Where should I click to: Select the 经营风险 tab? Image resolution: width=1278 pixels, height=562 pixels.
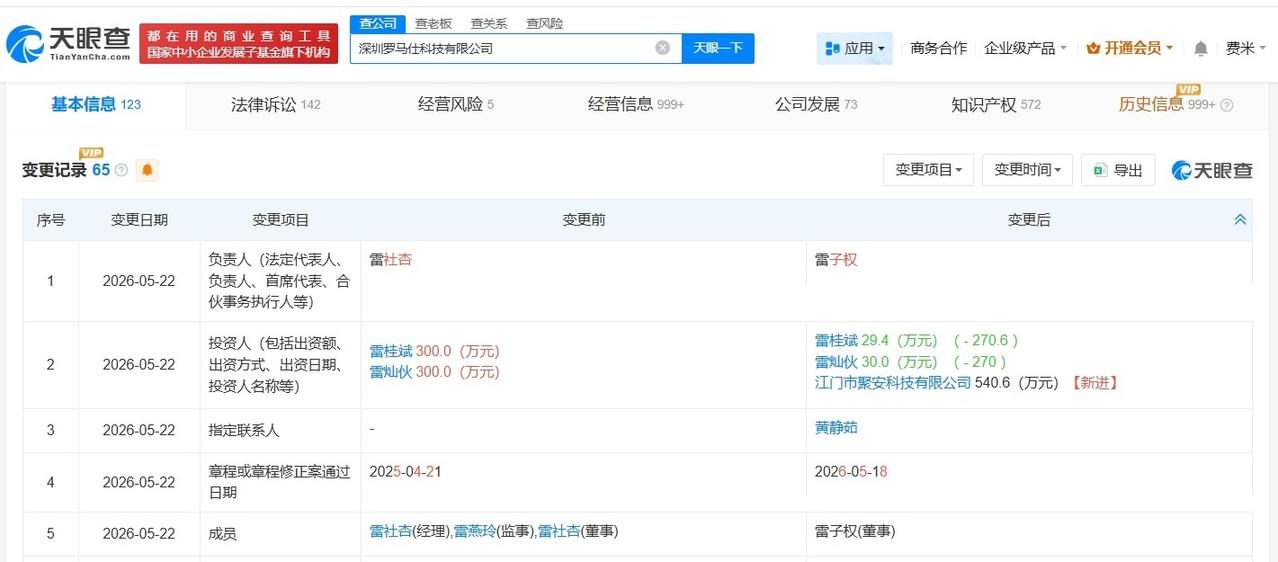click(x=455, y=104)
